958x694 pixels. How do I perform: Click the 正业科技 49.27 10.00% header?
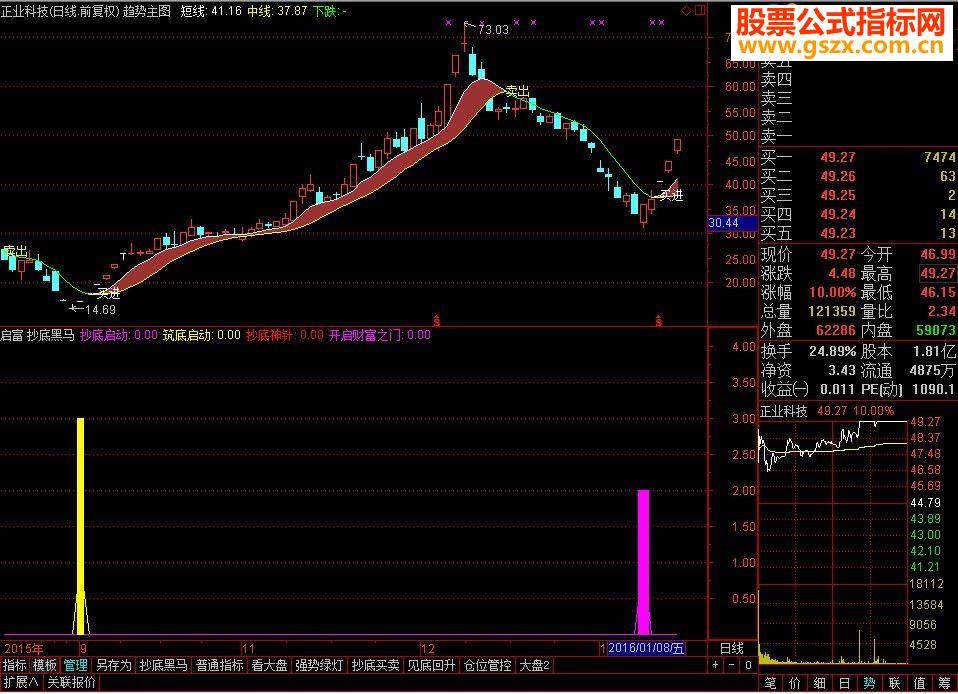827,411
